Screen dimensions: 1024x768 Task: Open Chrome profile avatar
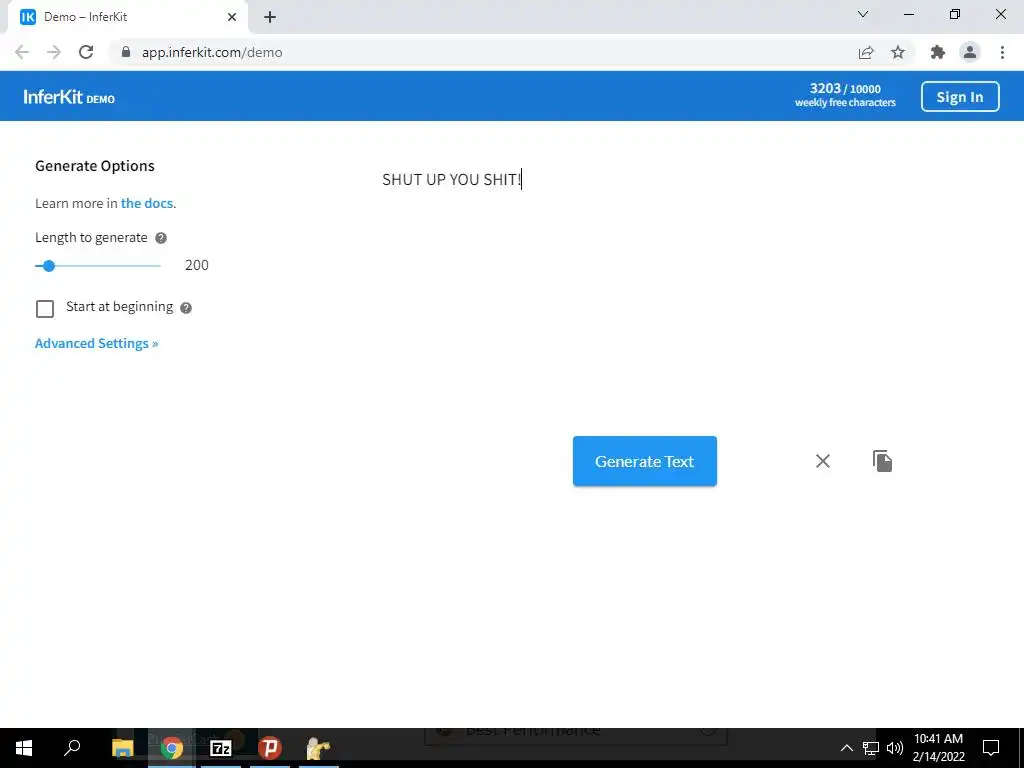point(970,52)
